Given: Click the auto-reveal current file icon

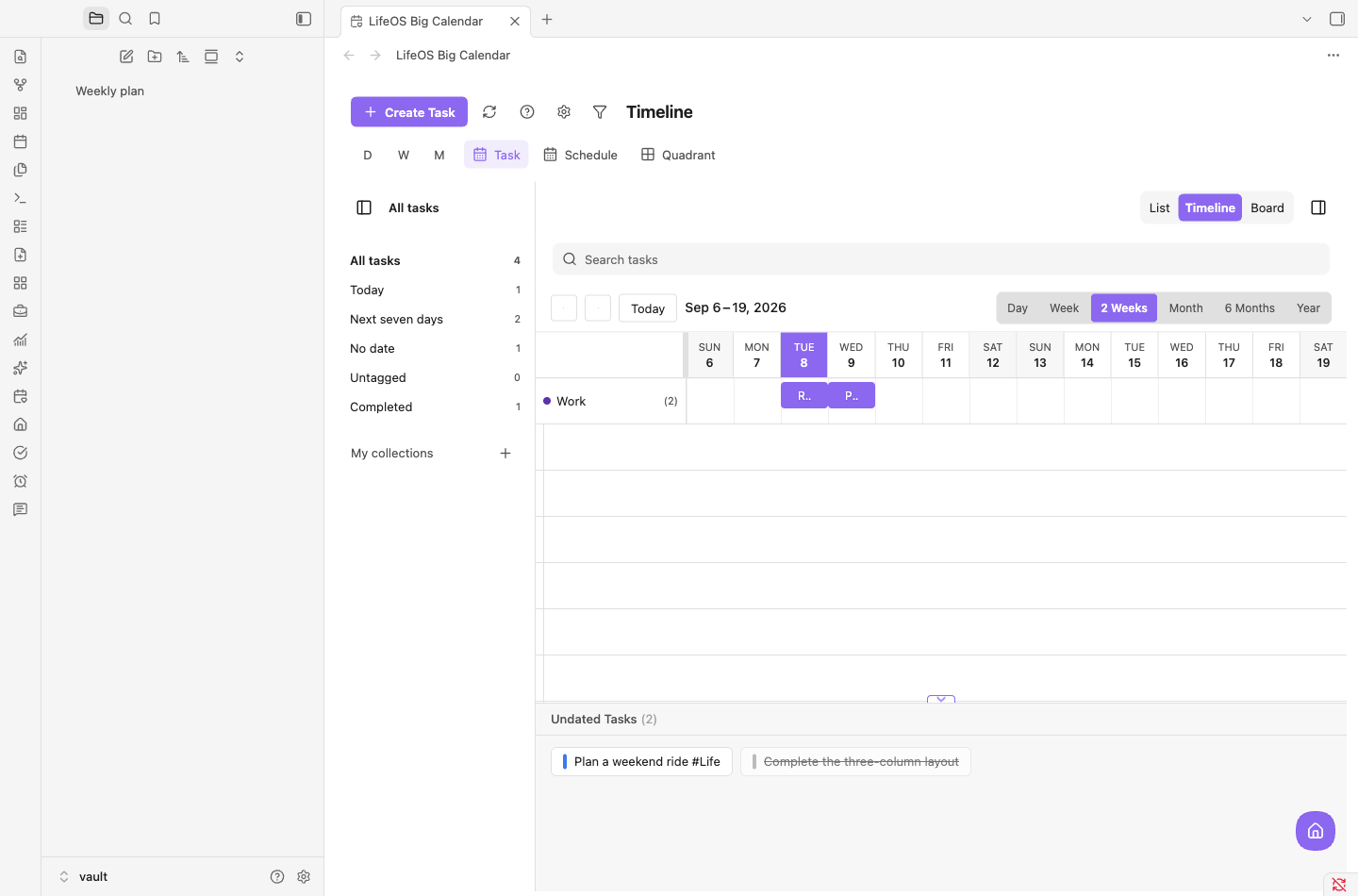Looking at the screenshot, I should (x=211, y=57).
